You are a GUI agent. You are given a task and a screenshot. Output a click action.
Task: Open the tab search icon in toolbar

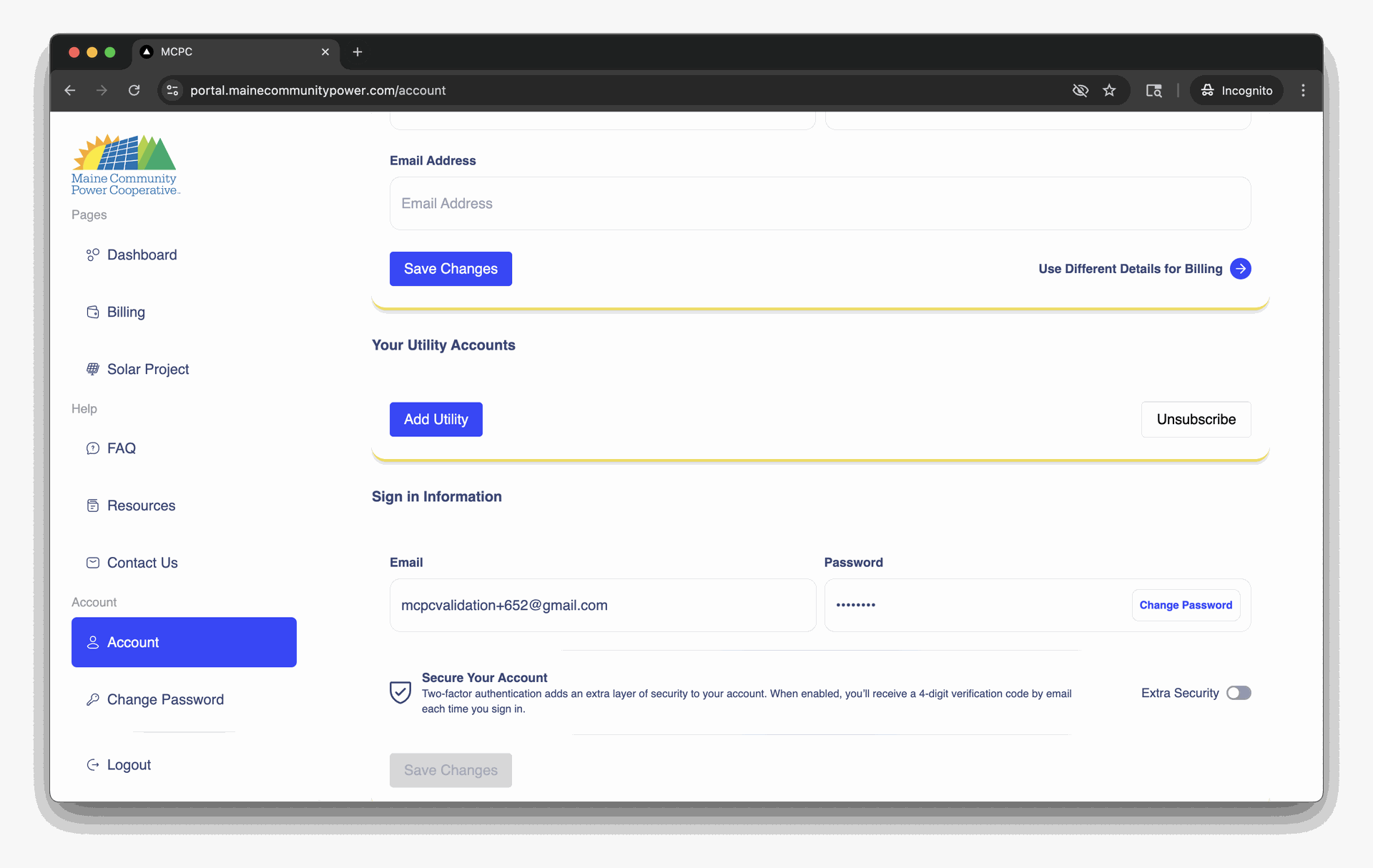(x=1153, y=90)
